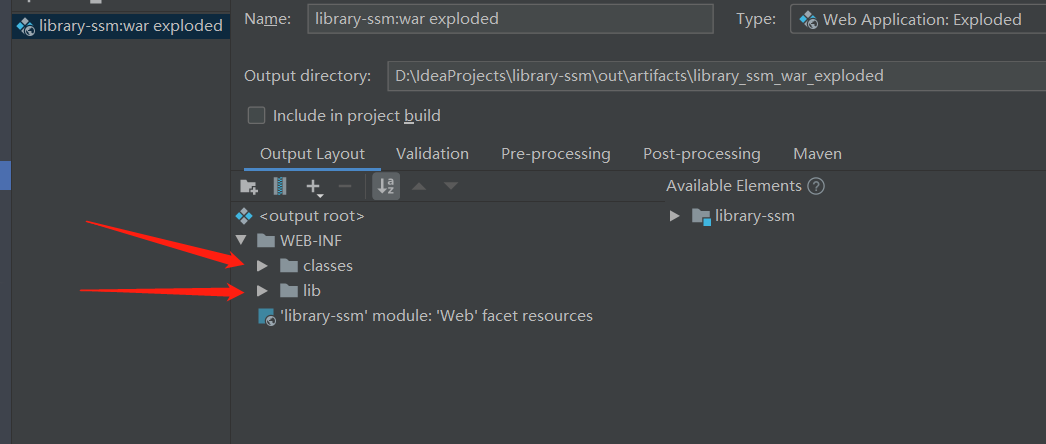
Task: Enable Include in project build checkbox
Action: pyautogui.click(x=256, y=115)
